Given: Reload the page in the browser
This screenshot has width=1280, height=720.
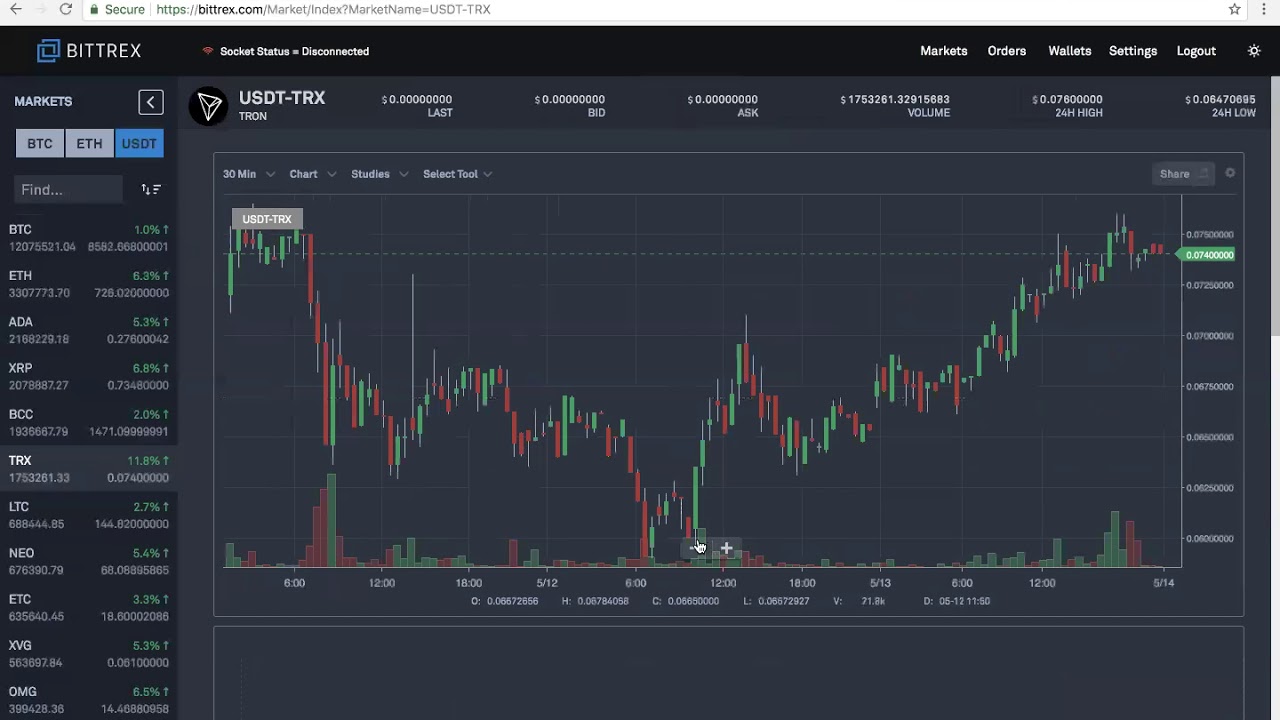Looking at the screenshot, I should [x=65, y=9].
